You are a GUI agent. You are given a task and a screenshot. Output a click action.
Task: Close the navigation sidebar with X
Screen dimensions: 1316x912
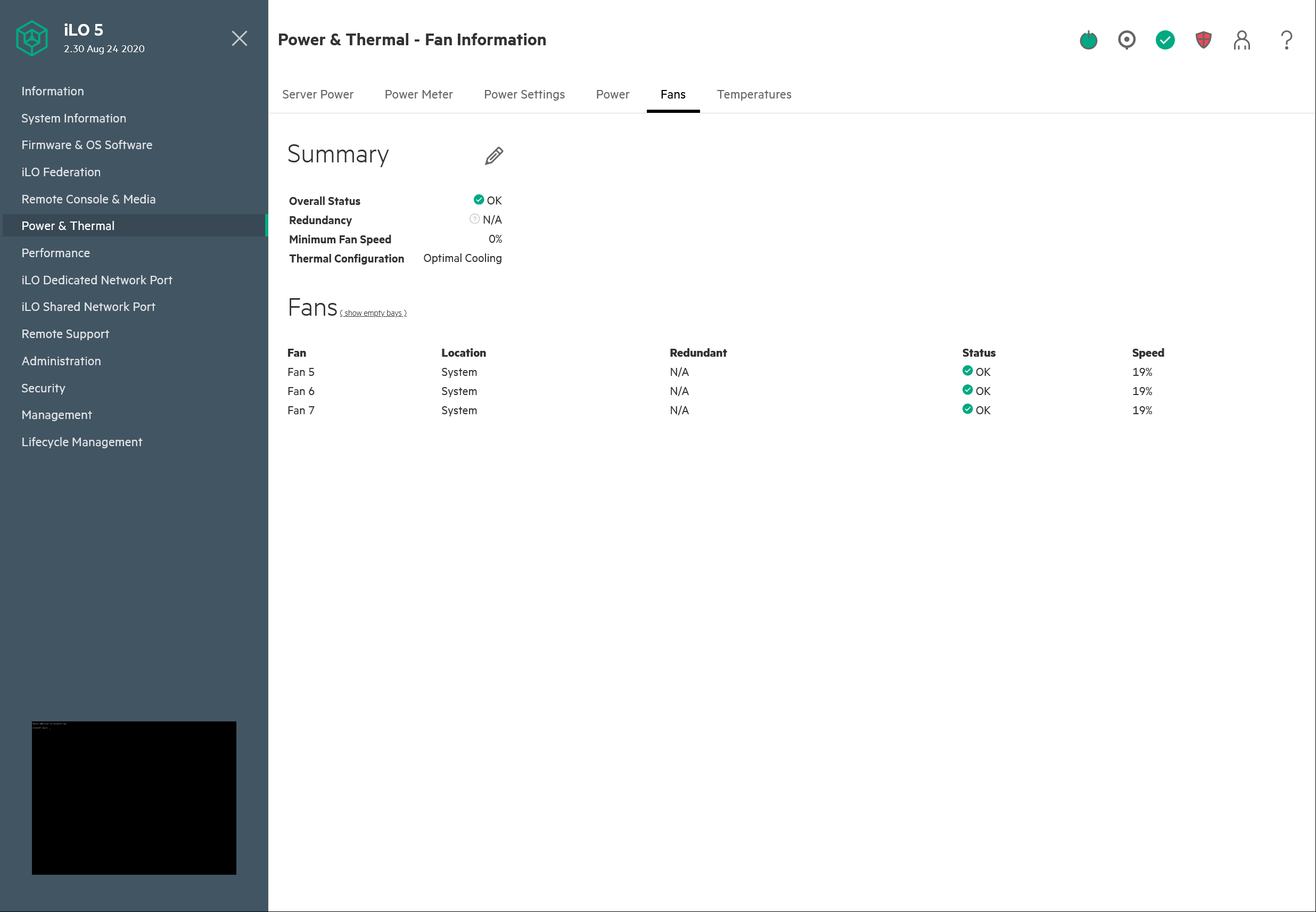(240, 38)
